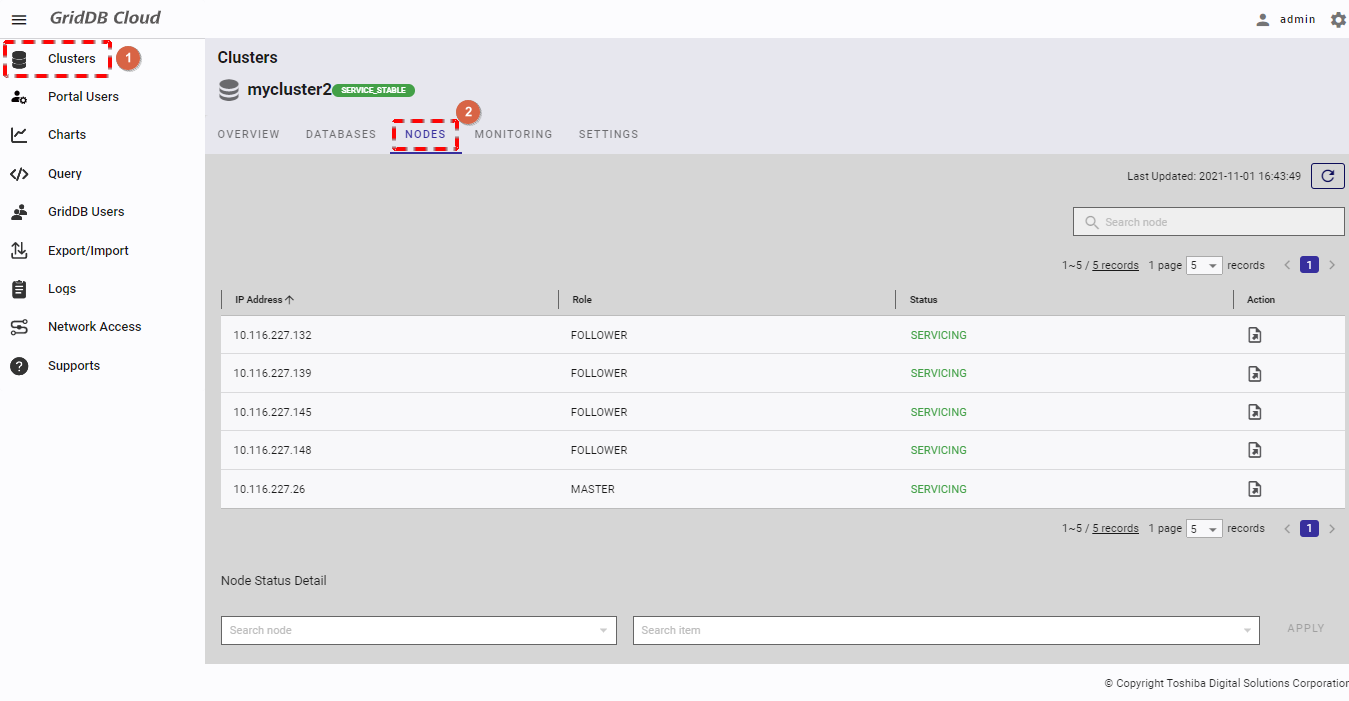The height and width of the screenshot is (701, 1349).
Task: Open detail action for node 10.116.227.26
Action: coord(1255,489)
